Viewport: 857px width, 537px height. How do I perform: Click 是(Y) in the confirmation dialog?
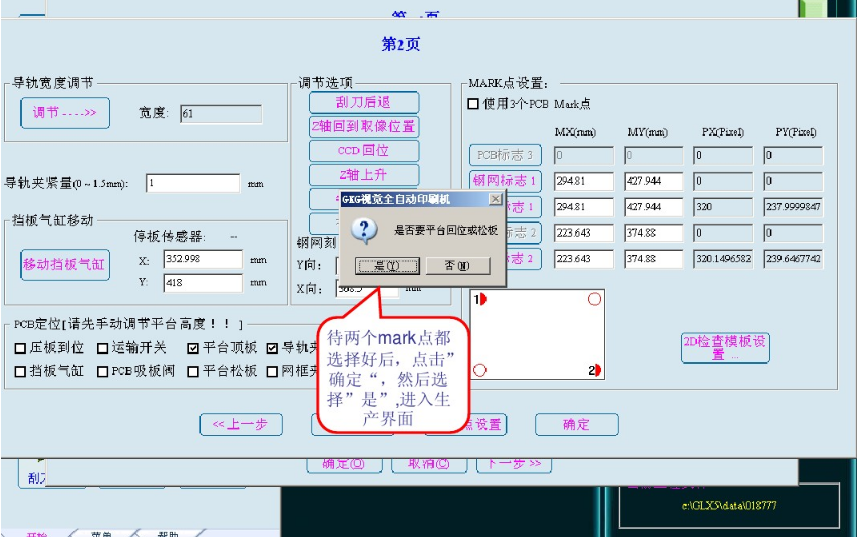[x=379, y=266]
